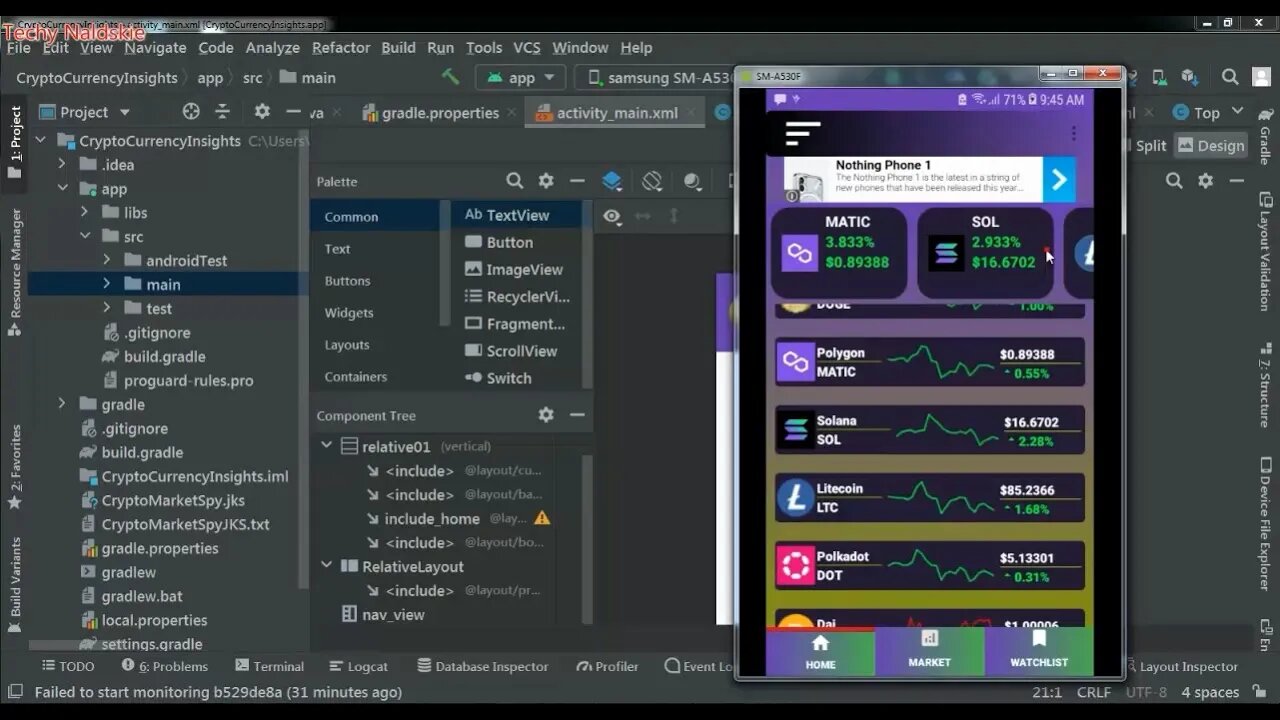The width and height of the screenshot is (1280, 720).
Task: Open the Logcat tool window tab
Action: point(358,666)
